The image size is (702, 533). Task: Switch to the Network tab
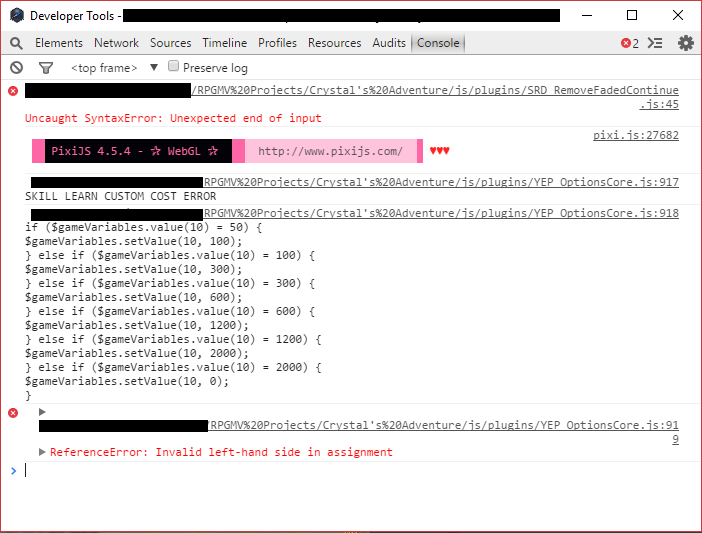coord(116,43)
